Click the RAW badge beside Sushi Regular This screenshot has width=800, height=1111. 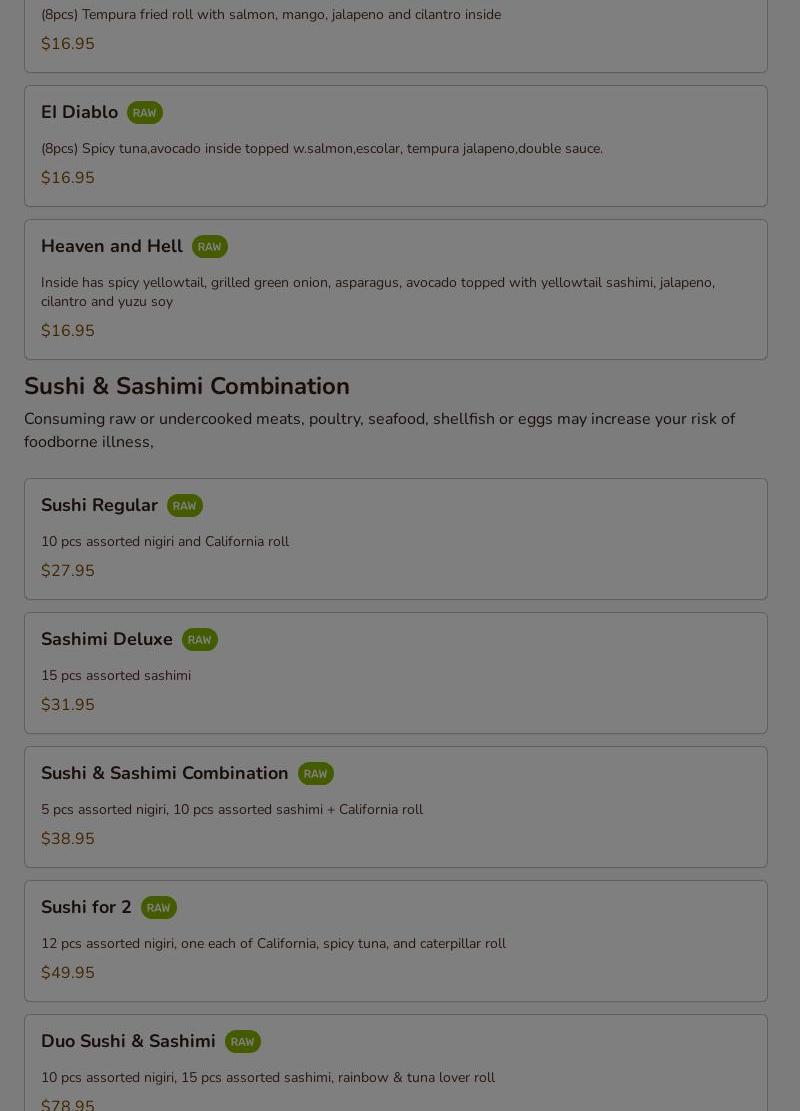[x=185, y=506]
